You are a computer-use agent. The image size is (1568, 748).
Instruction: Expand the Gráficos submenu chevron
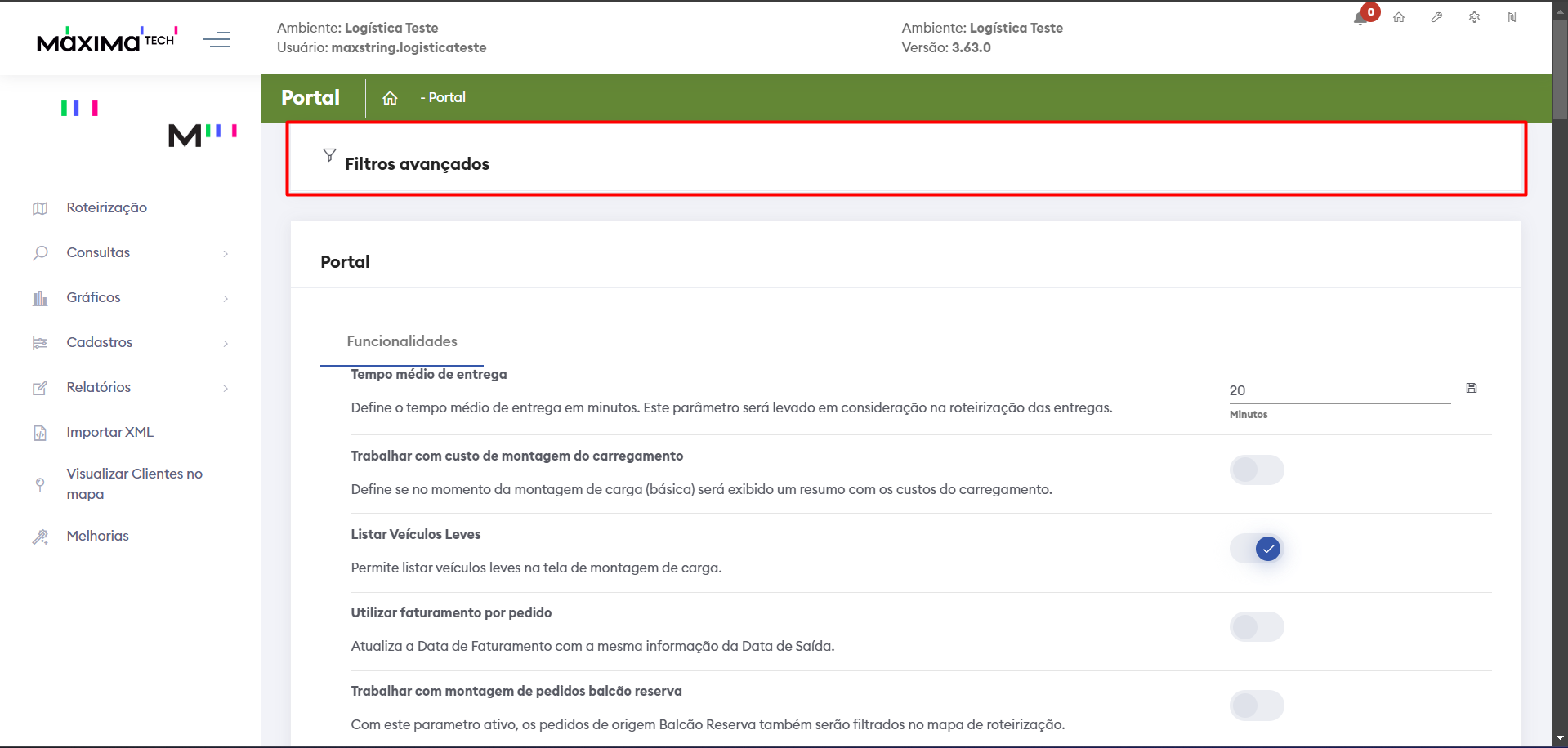226,298
